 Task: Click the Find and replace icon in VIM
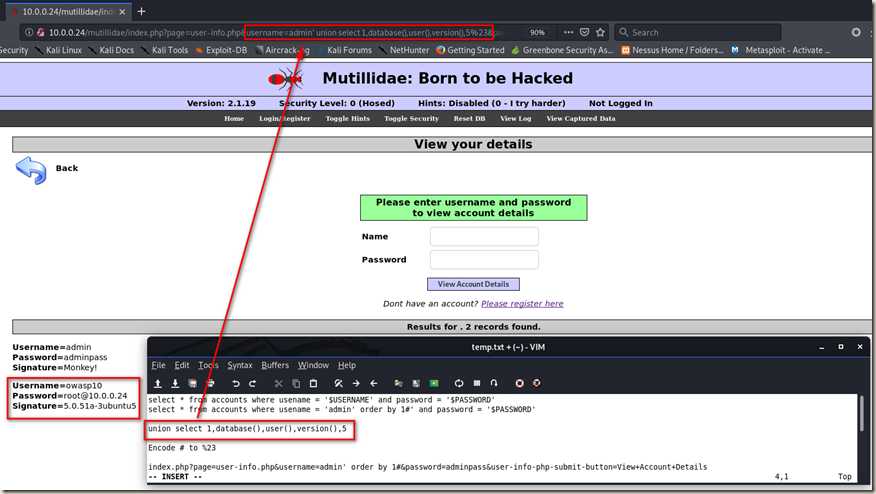(x=339, y=383)
